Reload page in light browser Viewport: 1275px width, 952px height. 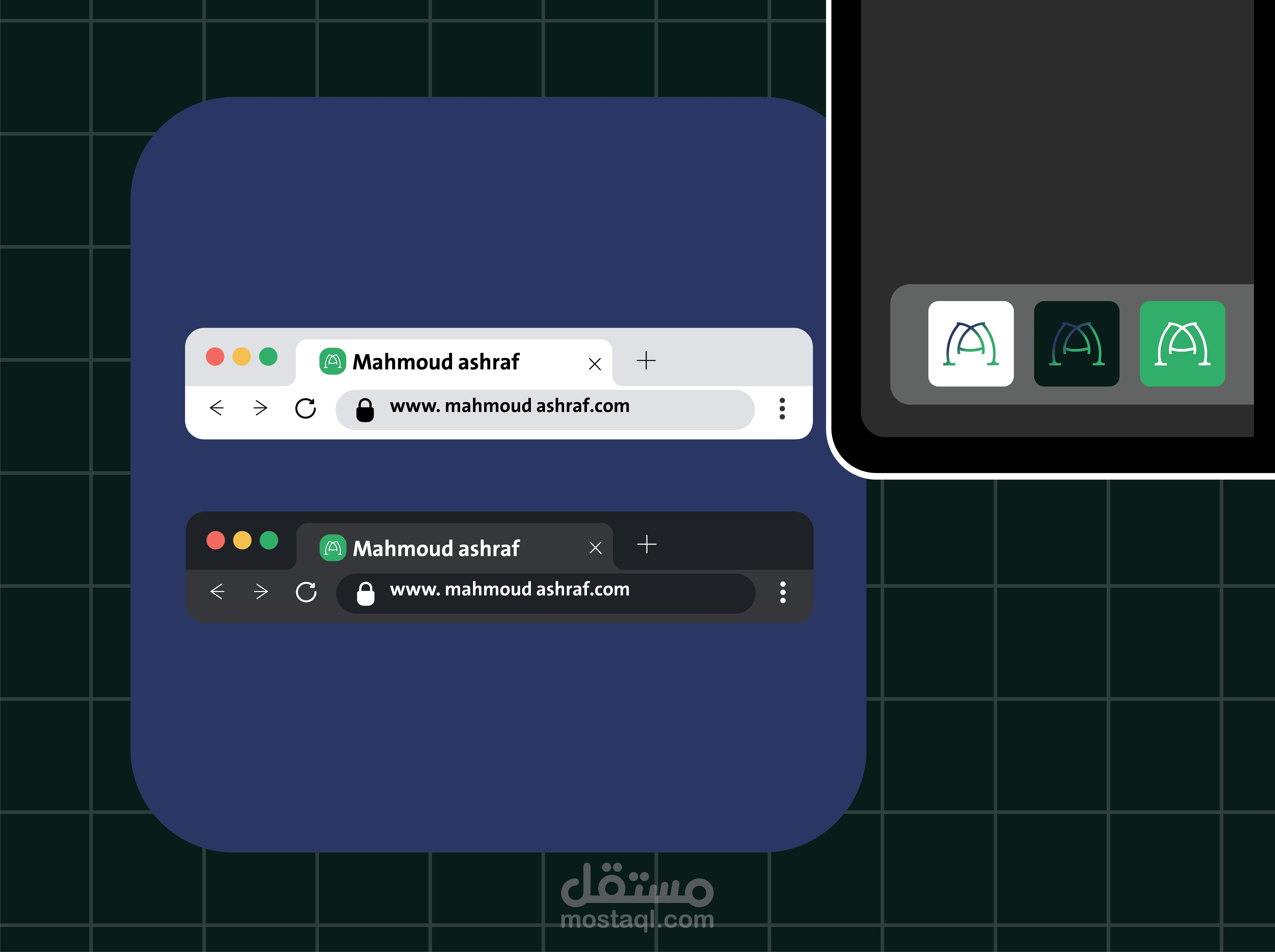[305, 408]
